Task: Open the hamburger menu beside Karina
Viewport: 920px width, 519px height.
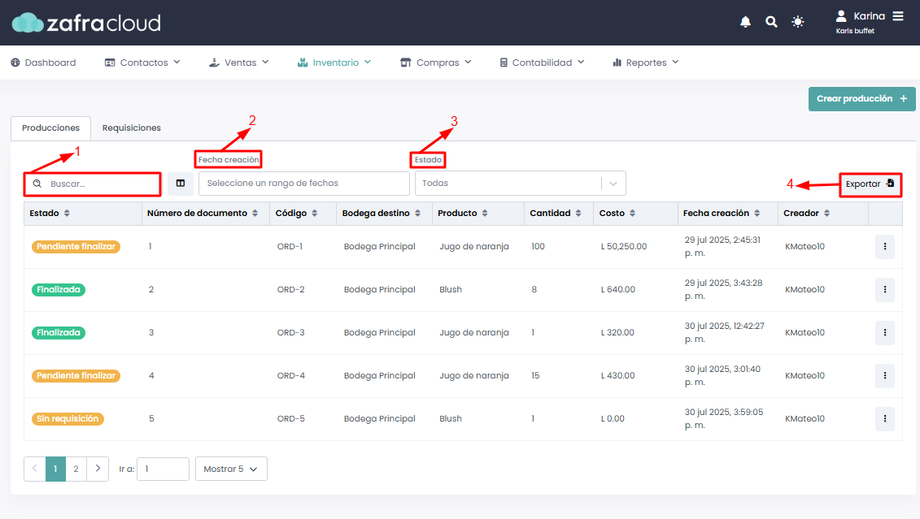Action: [898, 16]
